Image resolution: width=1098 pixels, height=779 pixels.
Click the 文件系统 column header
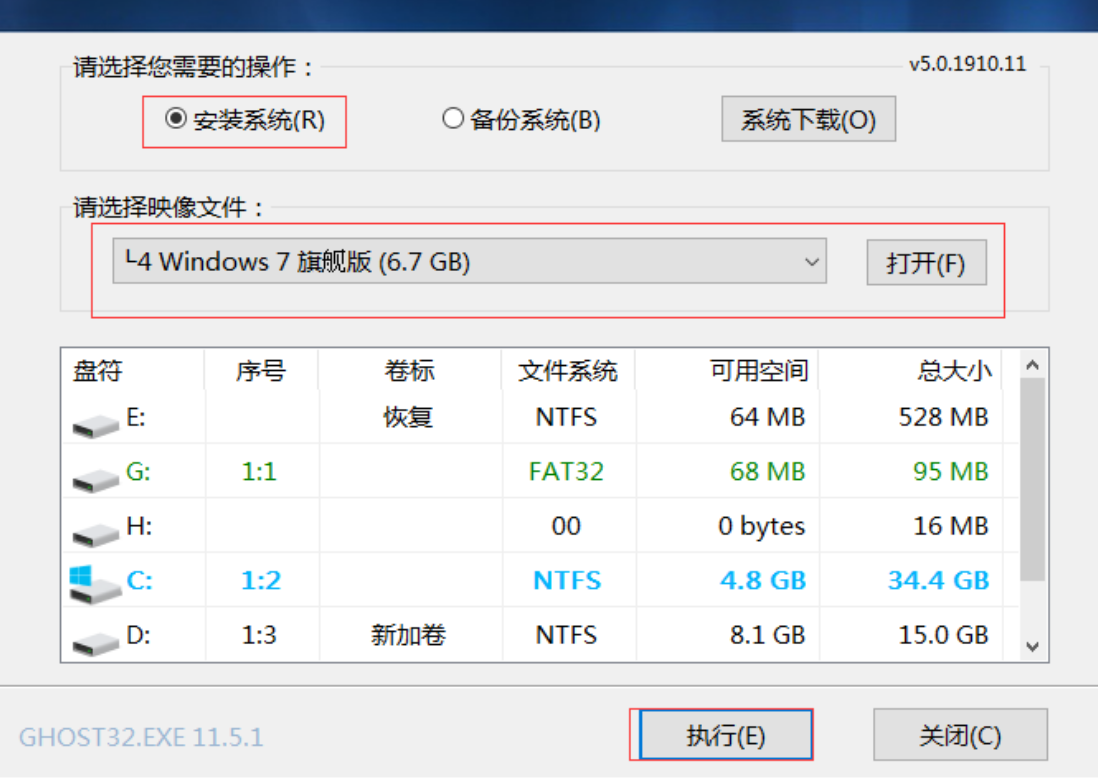point(567,371)
